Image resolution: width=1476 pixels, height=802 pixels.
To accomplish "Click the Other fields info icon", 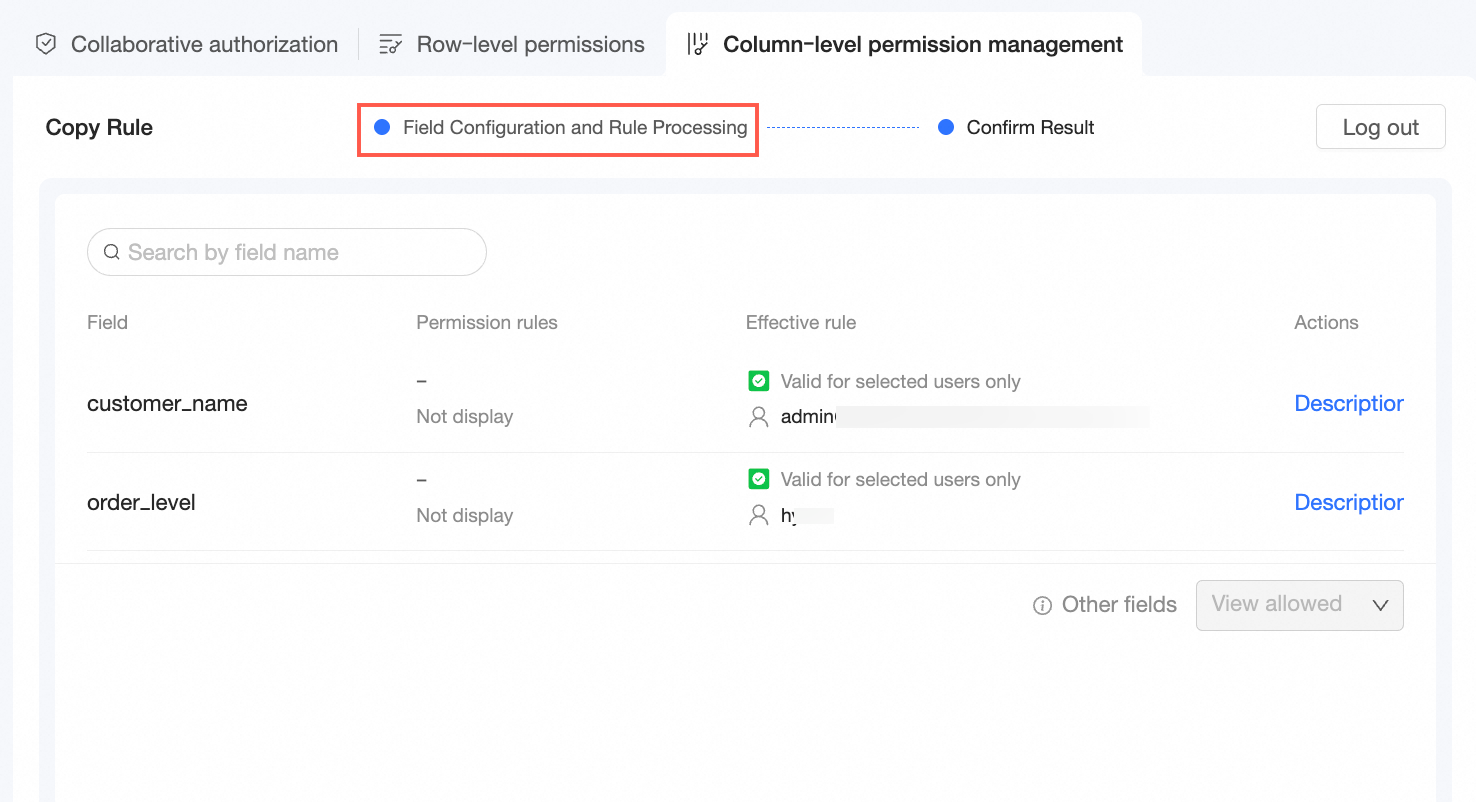I will tap(1042, 605).
